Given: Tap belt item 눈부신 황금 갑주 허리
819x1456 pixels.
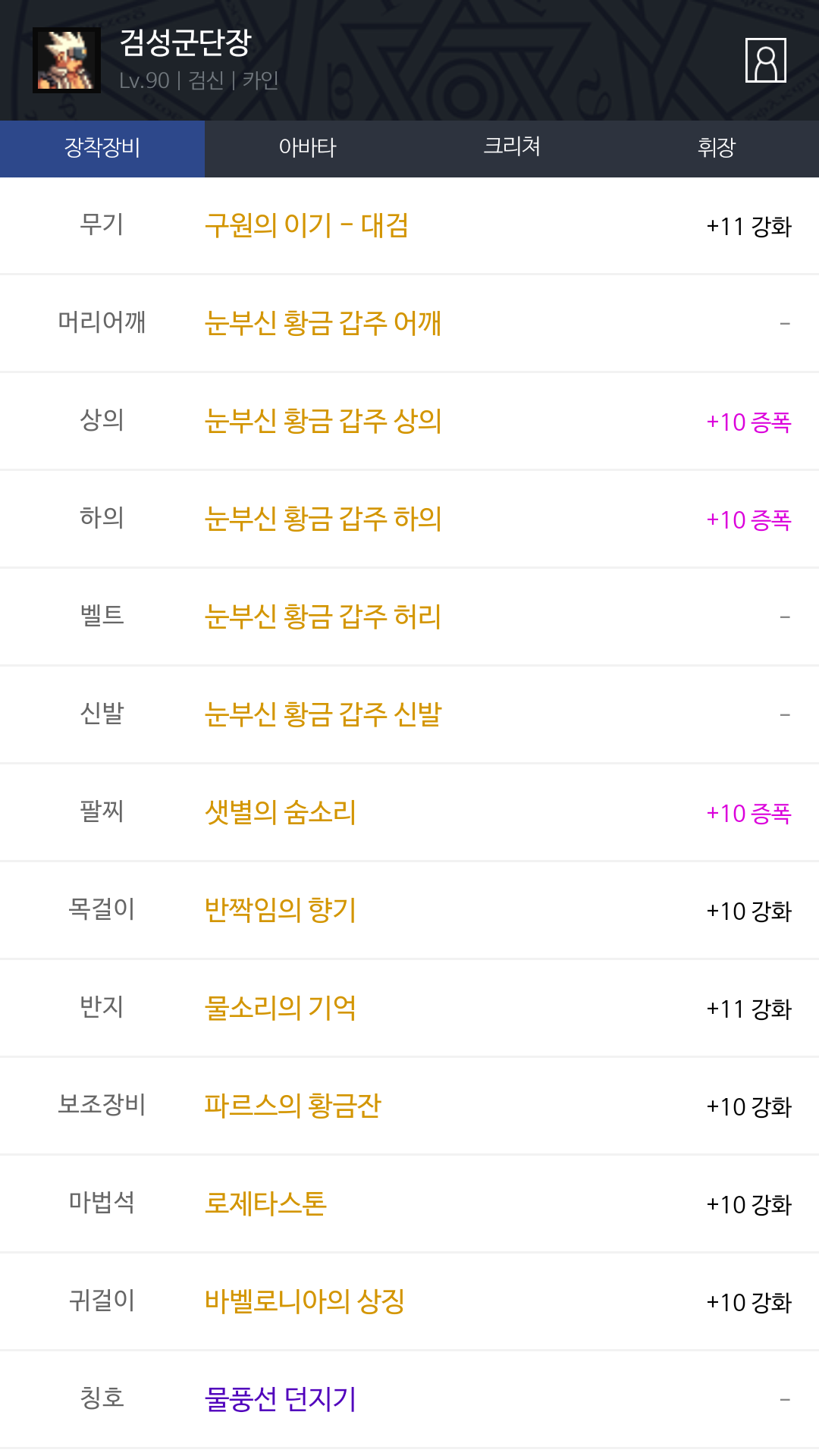Looking at the screenshot, I should coord(322,617).
